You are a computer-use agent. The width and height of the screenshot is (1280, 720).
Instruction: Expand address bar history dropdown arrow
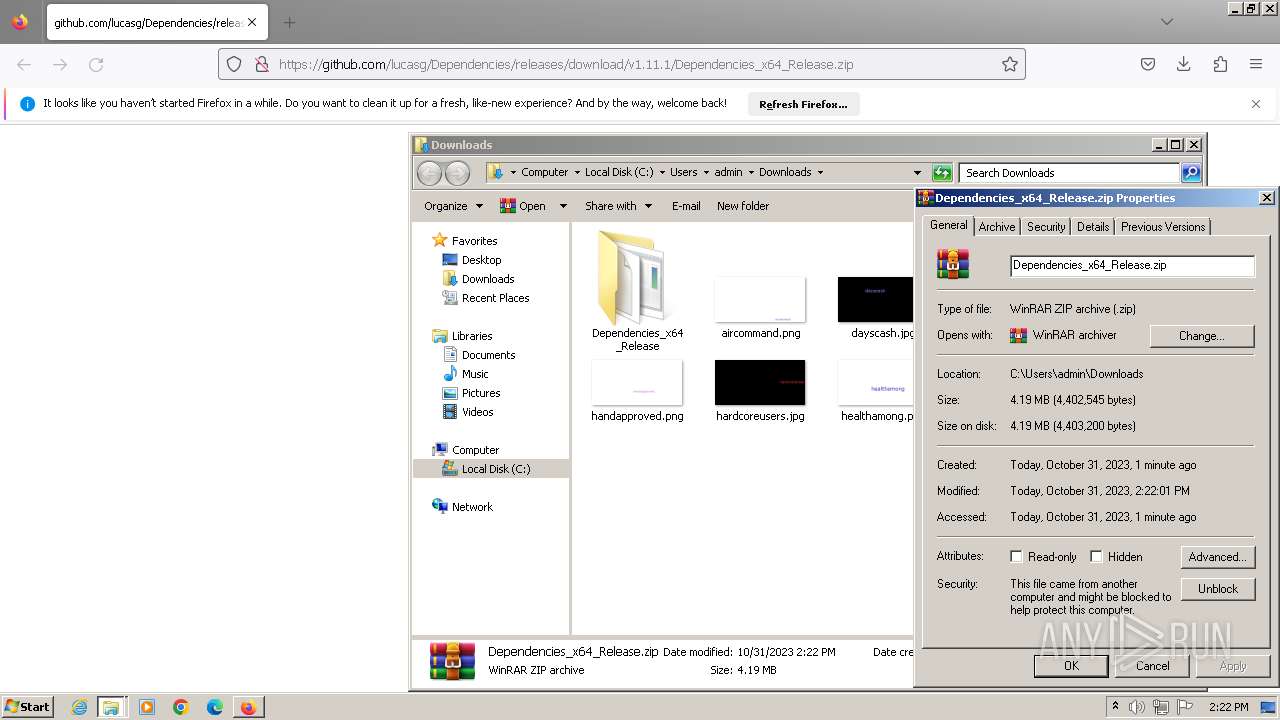click(917, 172)
